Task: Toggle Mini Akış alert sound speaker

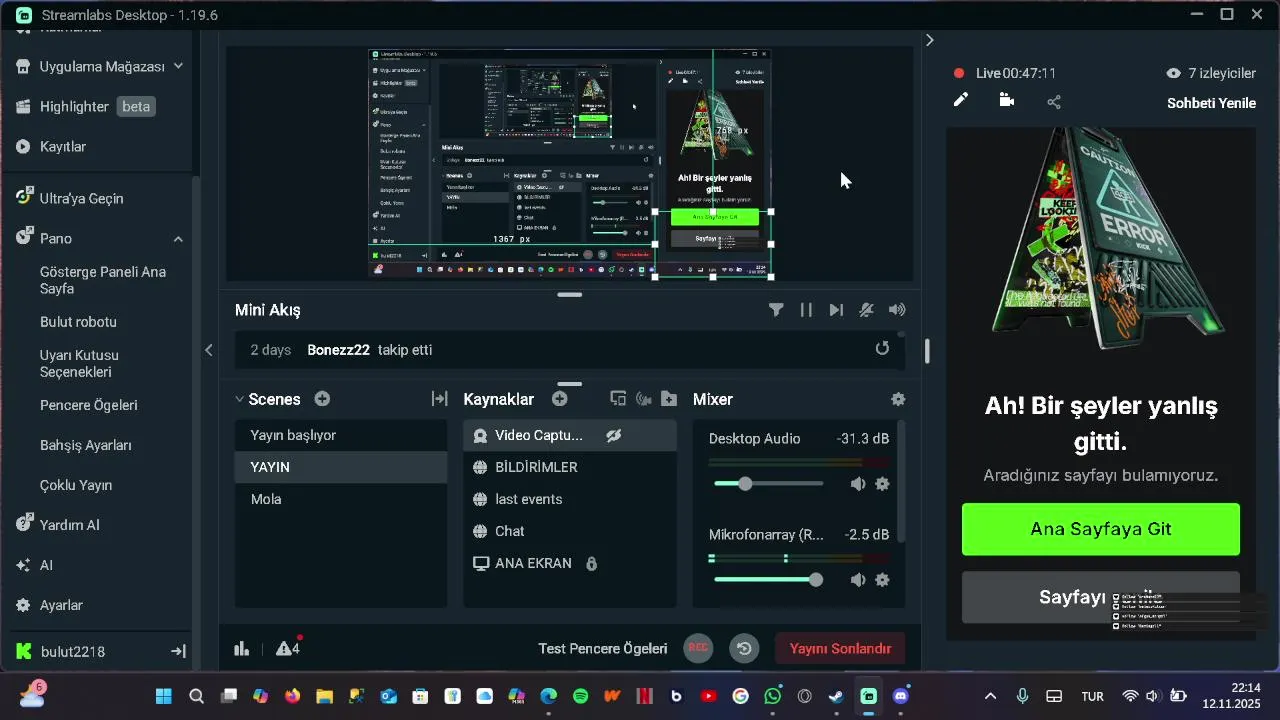Action: [897, 310]
